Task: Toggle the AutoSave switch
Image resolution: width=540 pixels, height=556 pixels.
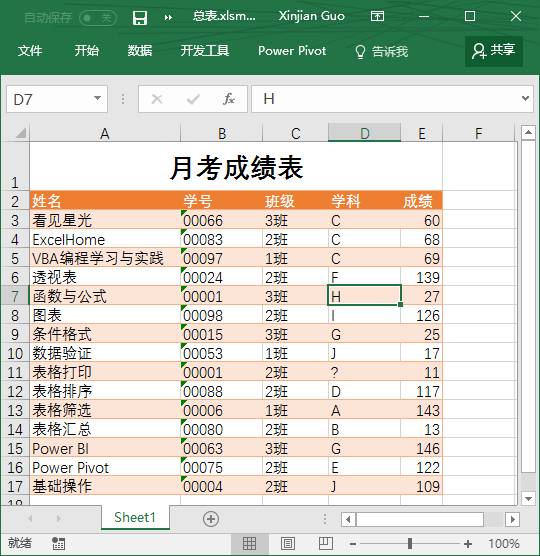Action: click(98, 17)
